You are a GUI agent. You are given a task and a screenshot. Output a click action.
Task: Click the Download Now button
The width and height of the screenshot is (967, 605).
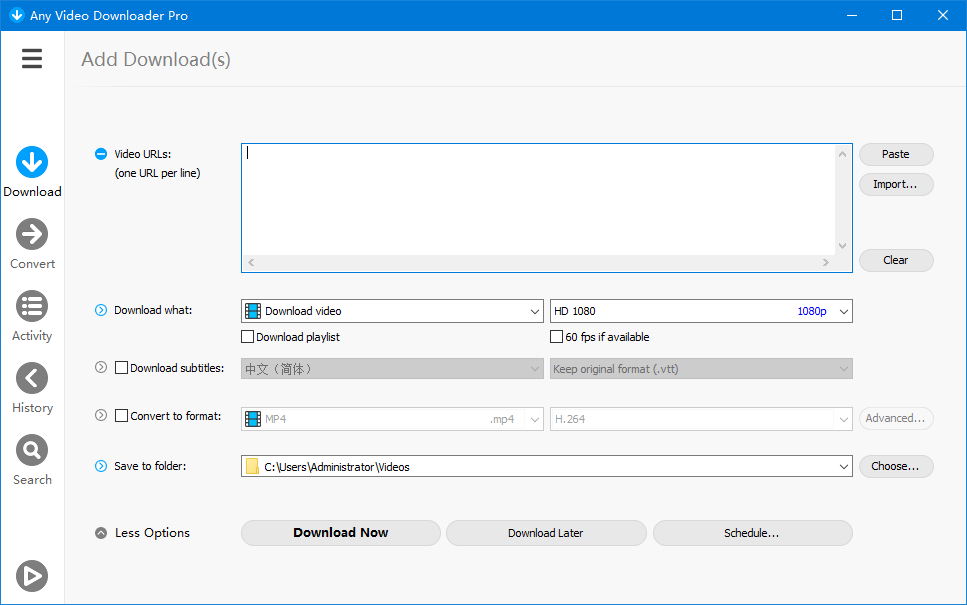tap(340, 533)
